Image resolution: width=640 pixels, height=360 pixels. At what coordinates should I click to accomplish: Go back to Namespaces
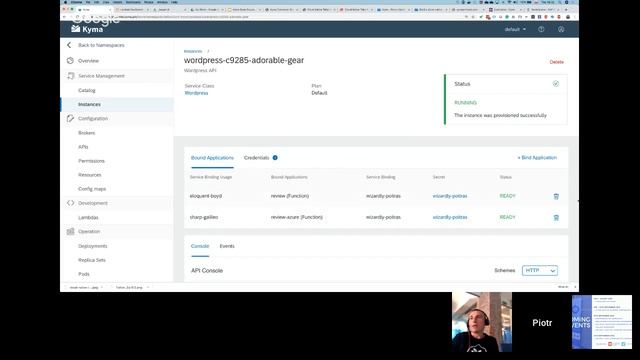(101, 45)
